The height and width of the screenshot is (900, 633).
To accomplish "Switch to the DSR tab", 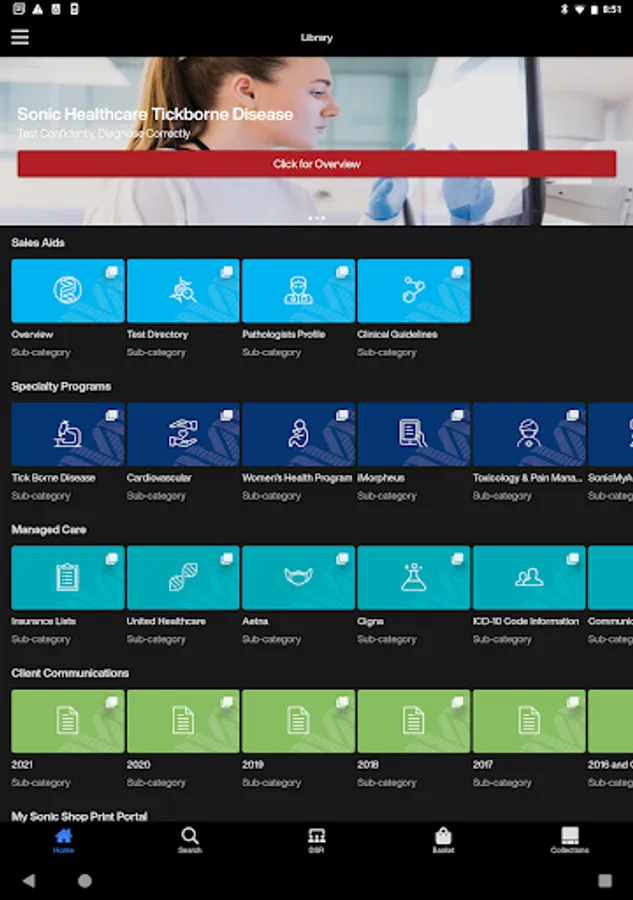I will 317,840.
